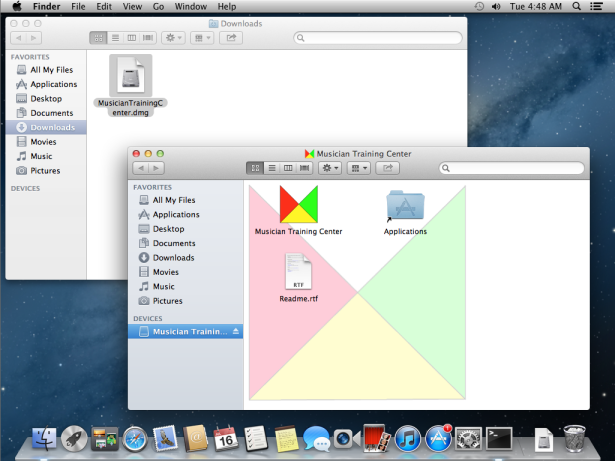Open the Trash in the Dock
615x461 pixels.
575,439
